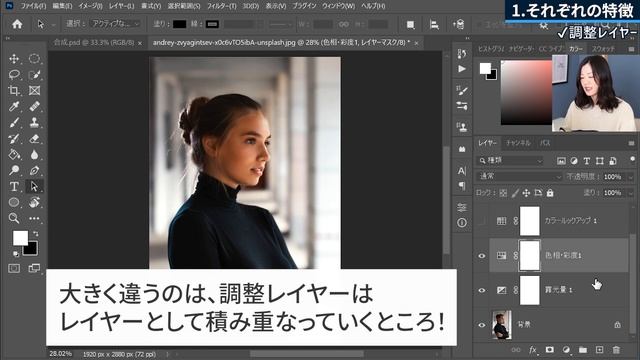Screen dimensions: 640x360
Task: Hide the 色相・彩度 1 layer
Action: click(482, 256)
